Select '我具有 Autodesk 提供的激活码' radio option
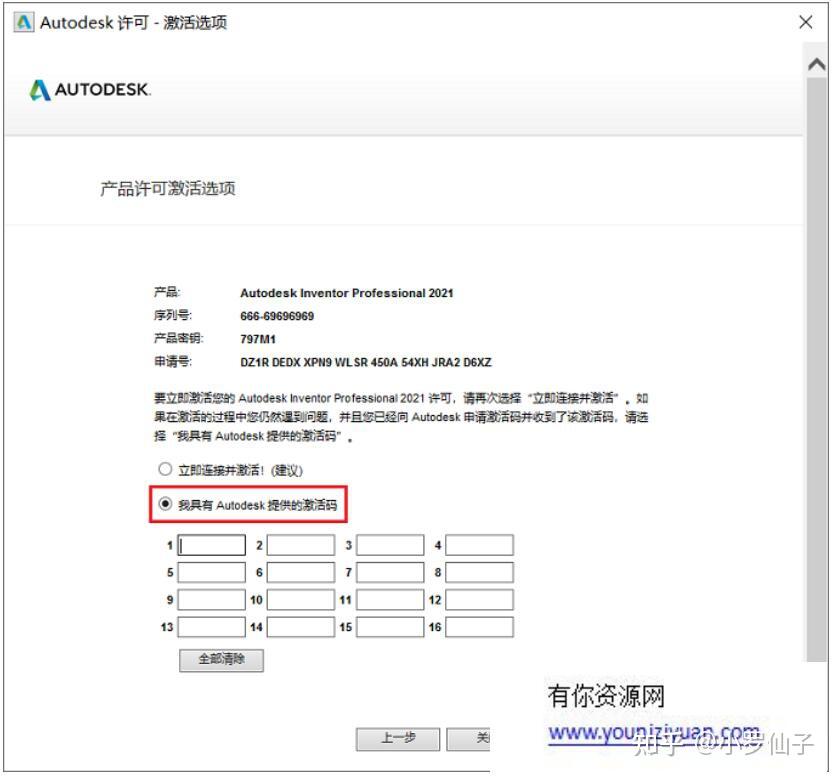This screenshot has width=835, height=778. point(165,504)
